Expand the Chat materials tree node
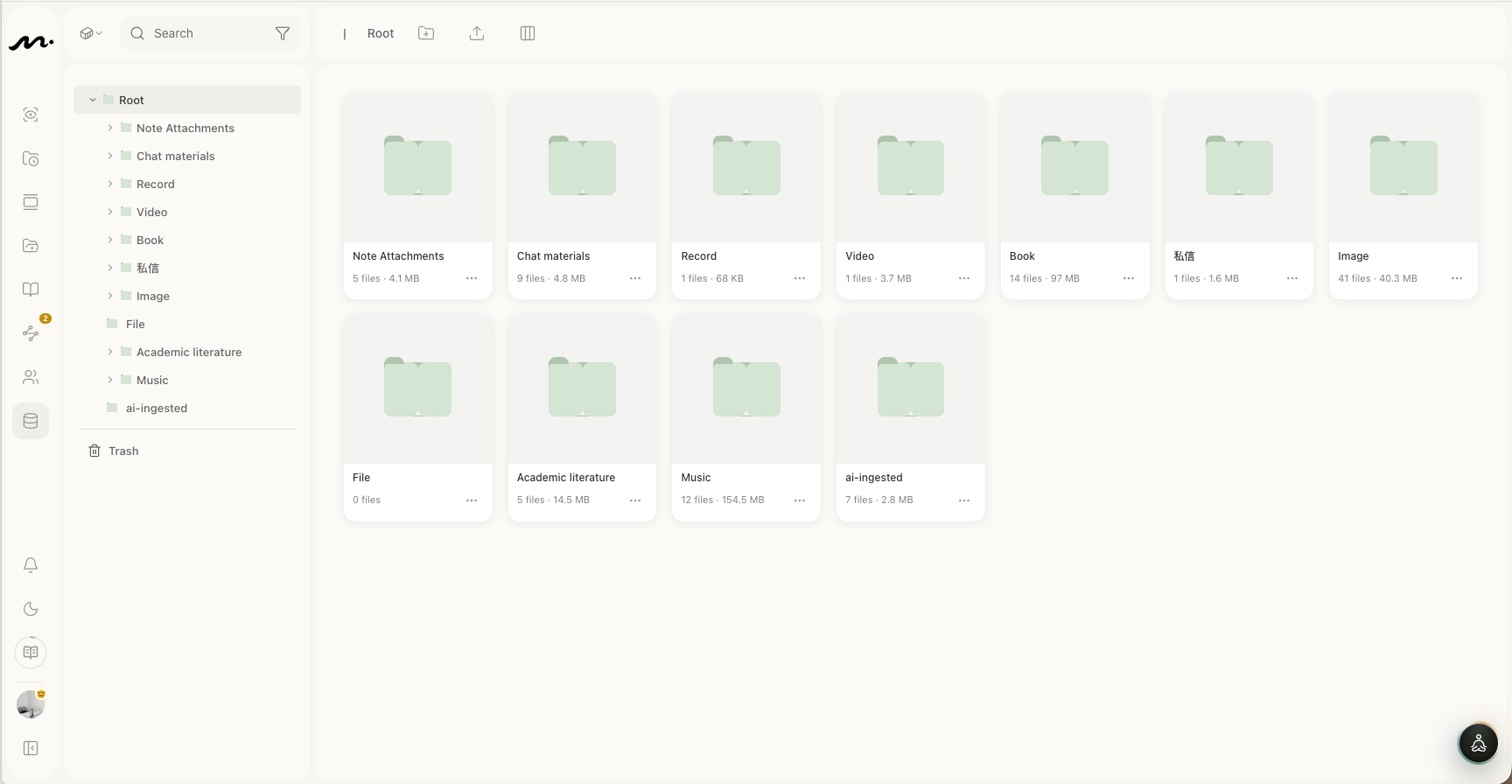 pos(110,156)
